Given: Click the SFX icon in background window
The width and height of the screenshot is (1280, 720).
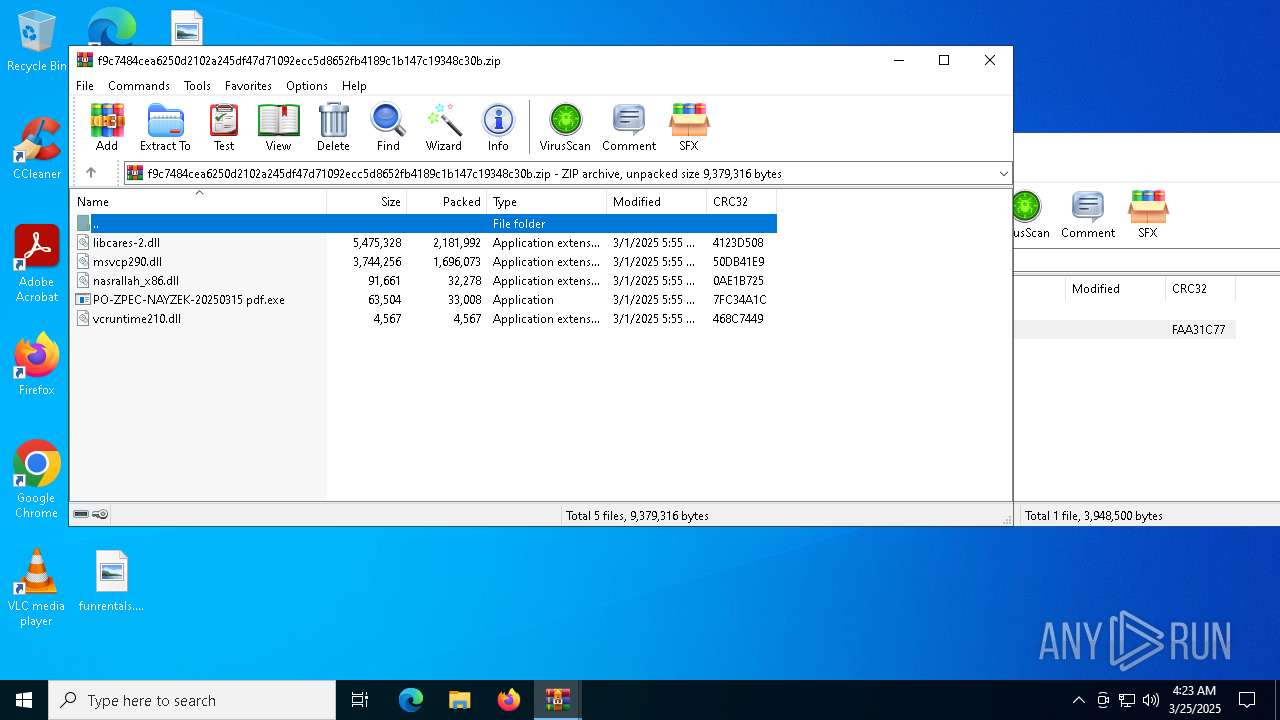Looking at the screenshot, I should point(1147,214).
